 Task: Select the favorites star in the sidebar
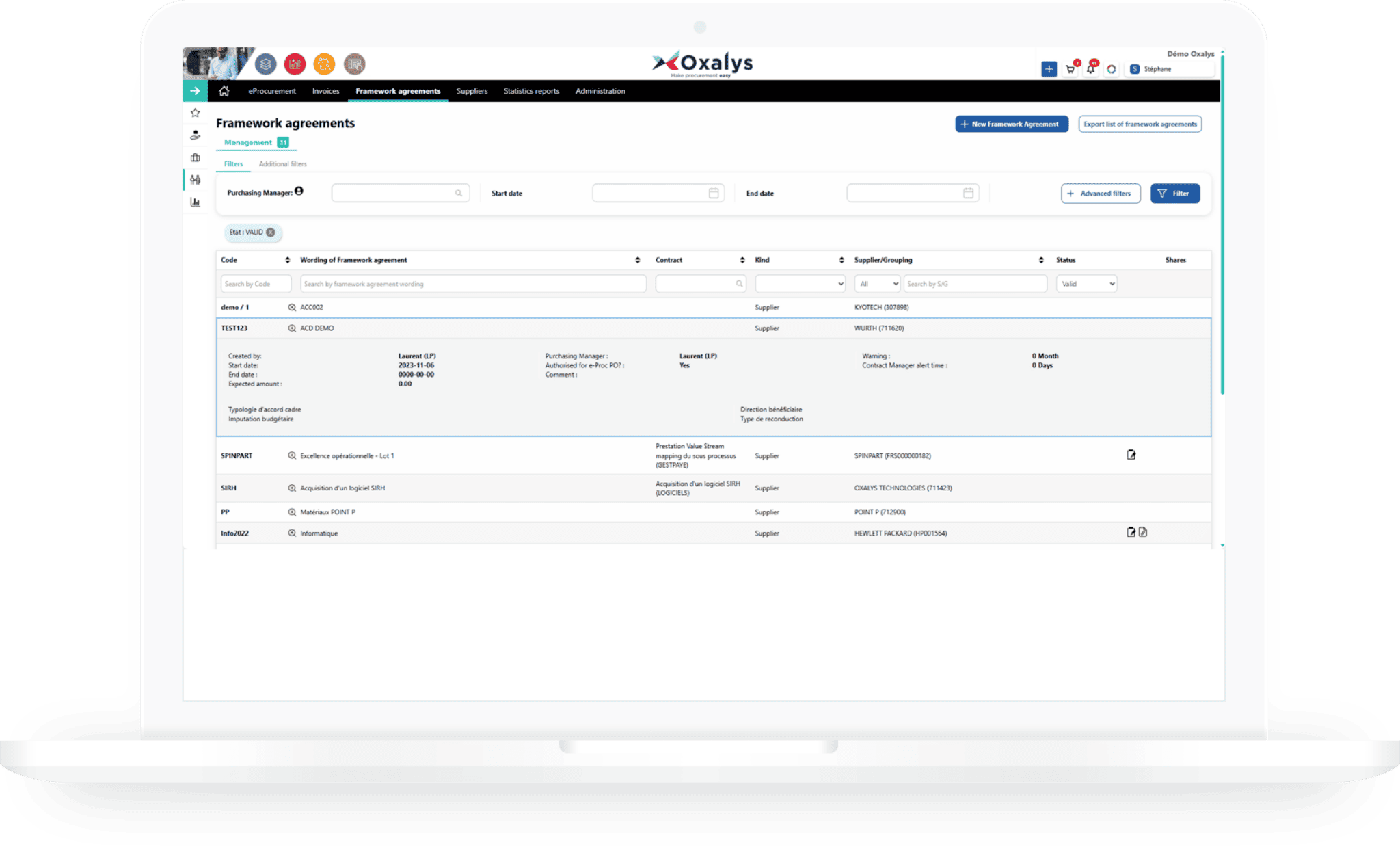tap(196, 112)
